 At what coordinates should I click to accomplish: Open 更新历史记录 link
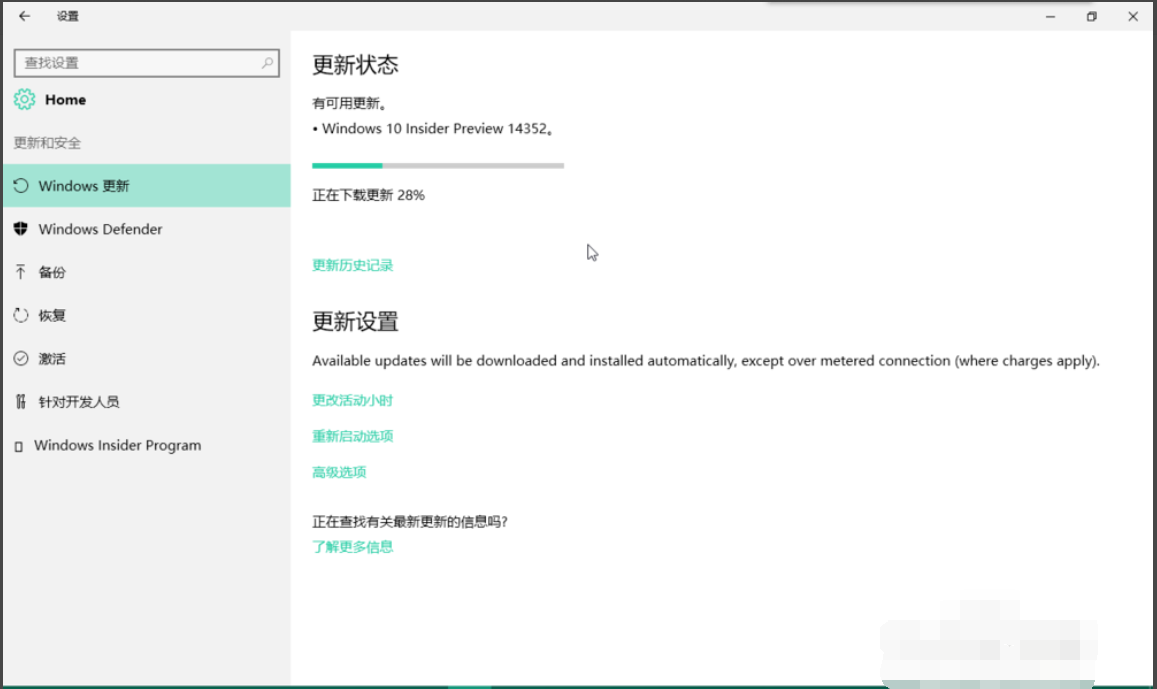click(352, 265)
